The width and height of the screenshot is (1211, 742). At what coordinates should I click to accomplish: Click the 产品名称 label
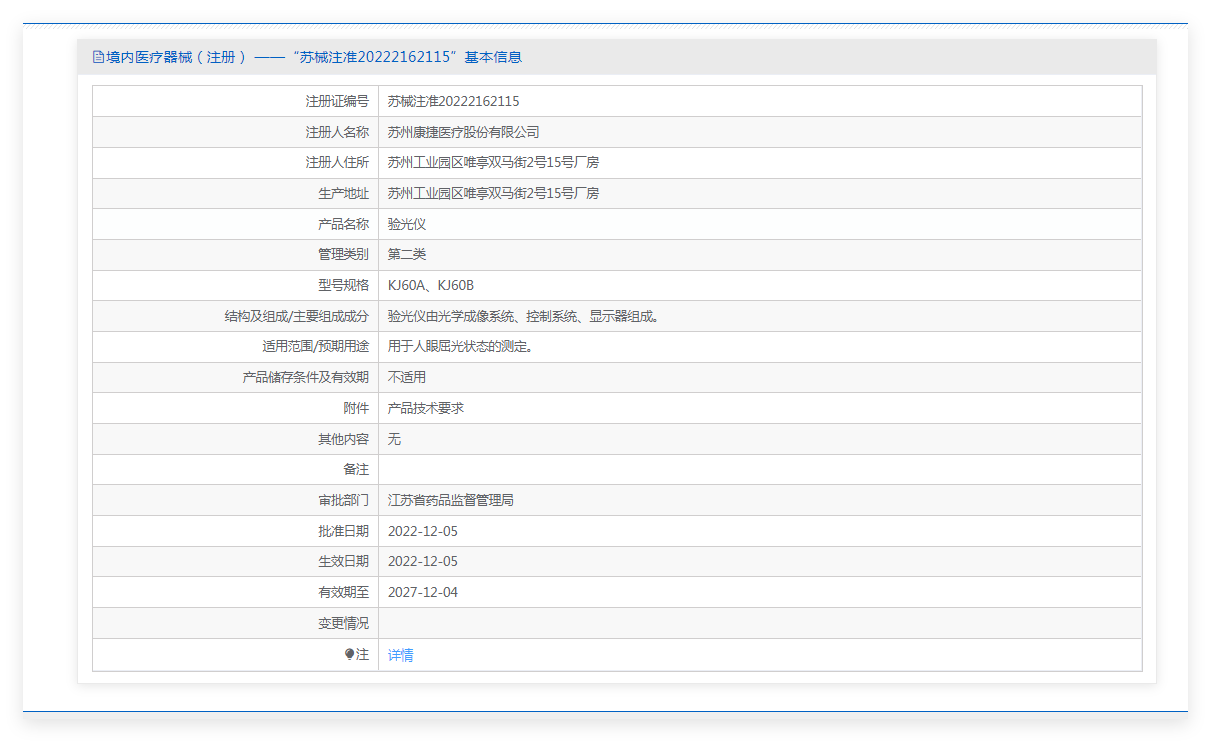point(343,224)
